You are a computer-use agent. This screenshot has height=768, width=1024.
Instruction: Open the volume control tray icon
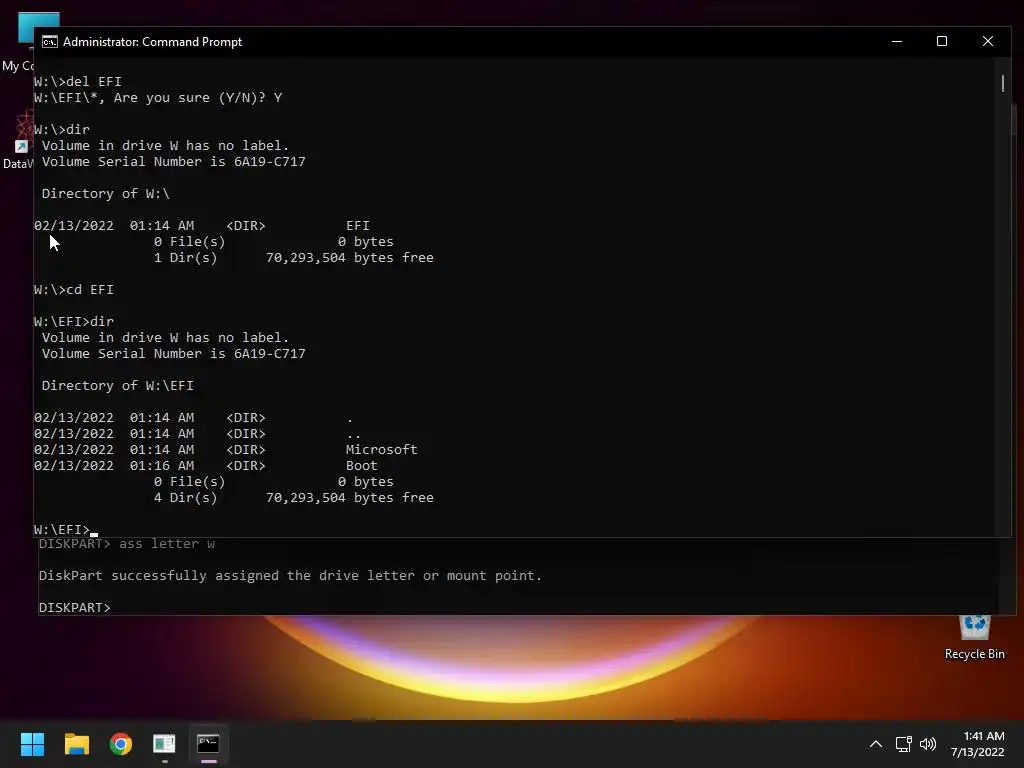[928, 744]
